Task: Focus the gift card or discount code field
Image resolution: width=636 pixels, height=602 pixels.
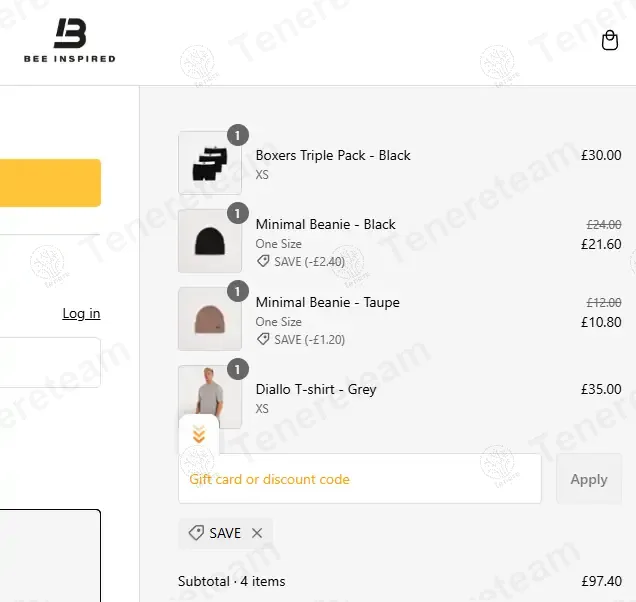Action: coord(360,479)
